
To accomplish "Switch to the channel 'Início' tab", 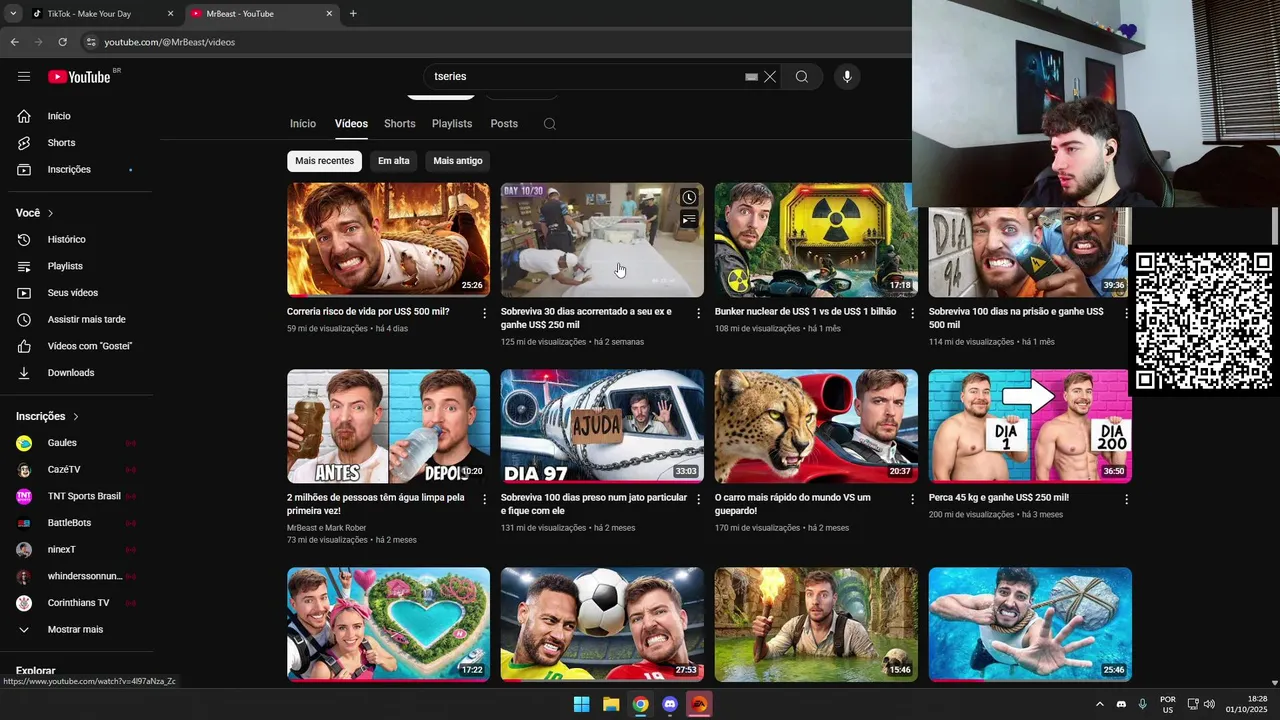I will pos(303,124).
